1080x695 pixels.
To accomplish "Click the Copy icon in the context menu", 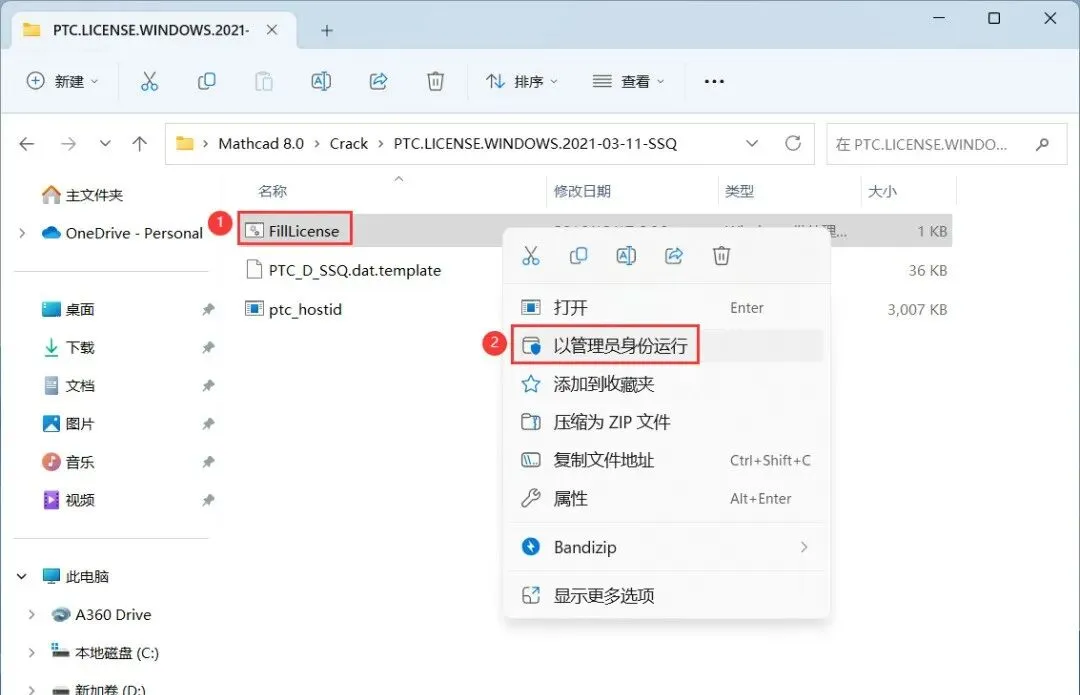I will (x=579, y=256).
